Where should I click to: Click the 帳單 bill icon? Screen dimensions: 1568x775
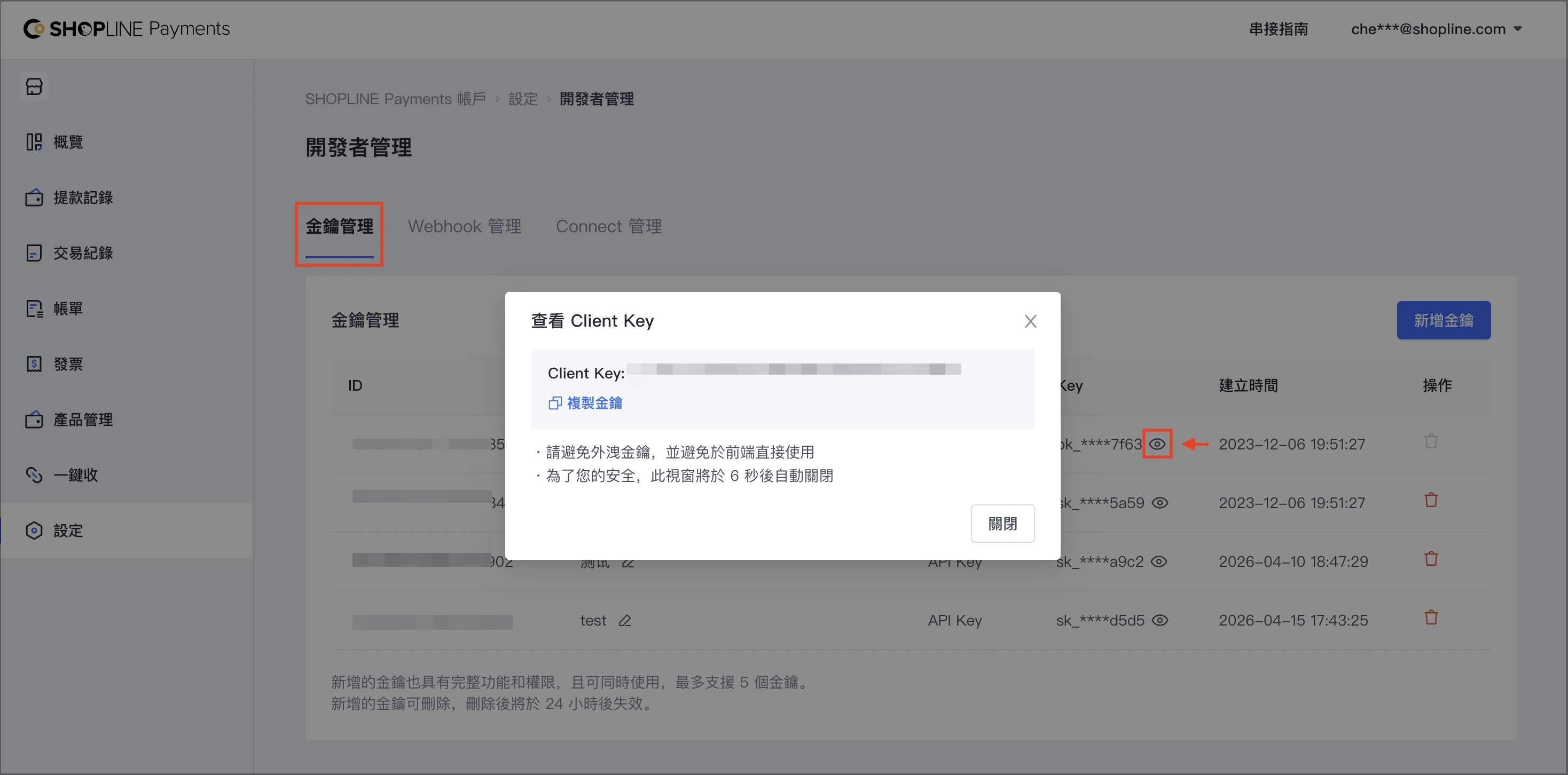tap(34, 309)
